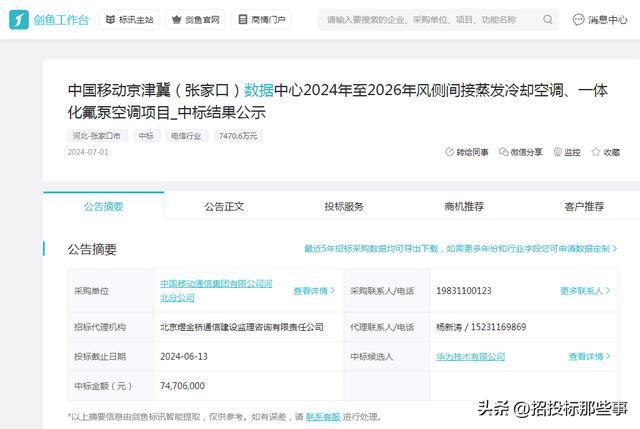The image size is (640, 429).
Task: Select the 公告摘要 tab
Action: [x=104, y=206]
